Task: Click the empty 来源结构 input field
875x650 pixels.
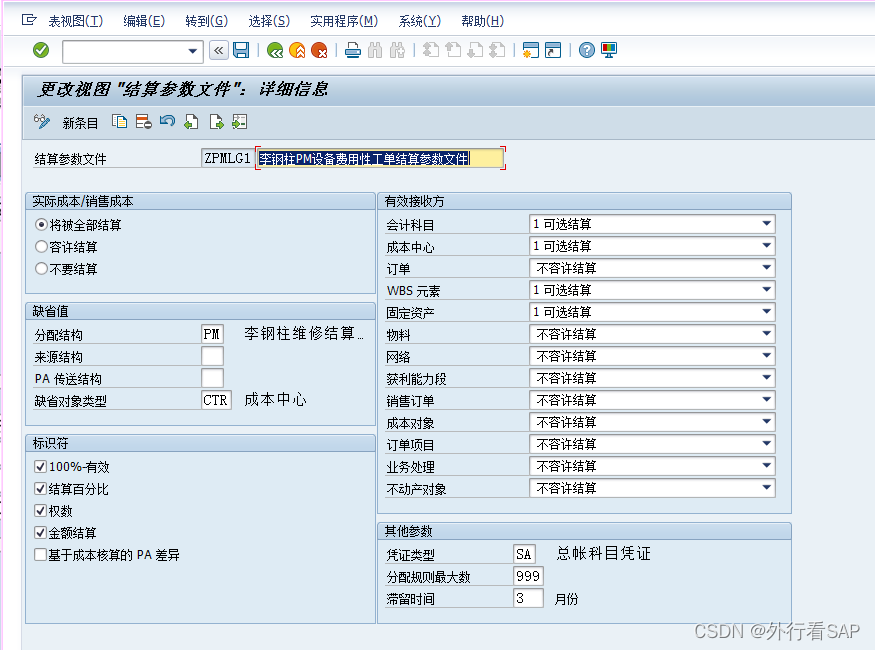Action: pyautogui.click(x=212, y=356)
